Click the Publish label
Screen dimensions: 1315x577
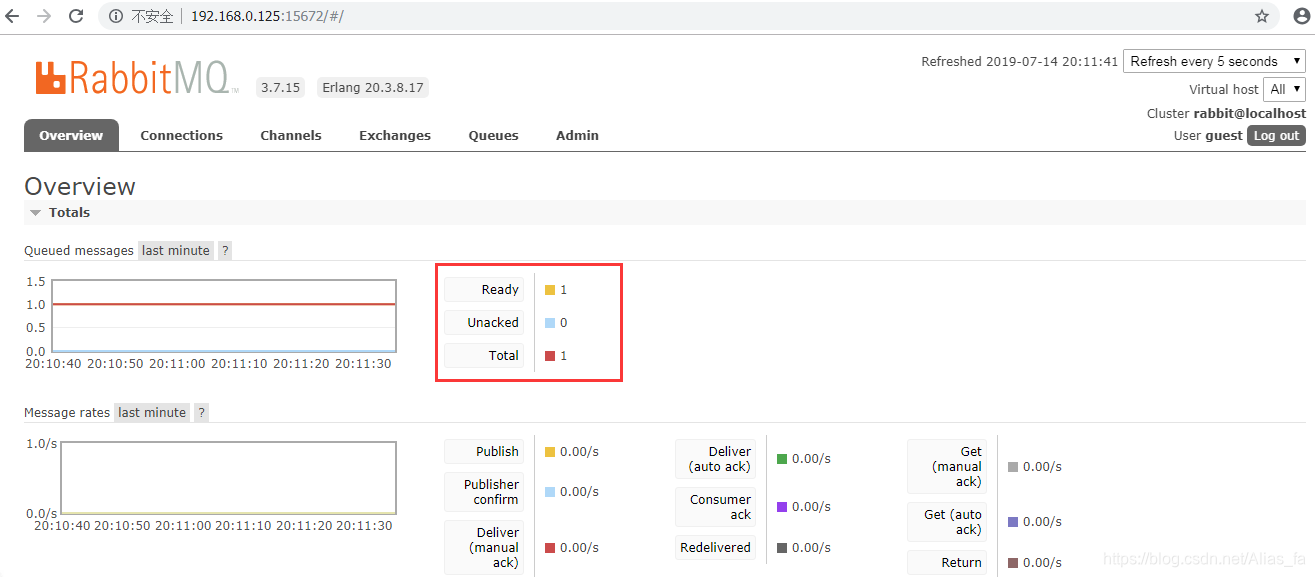[x=484, y=452]
